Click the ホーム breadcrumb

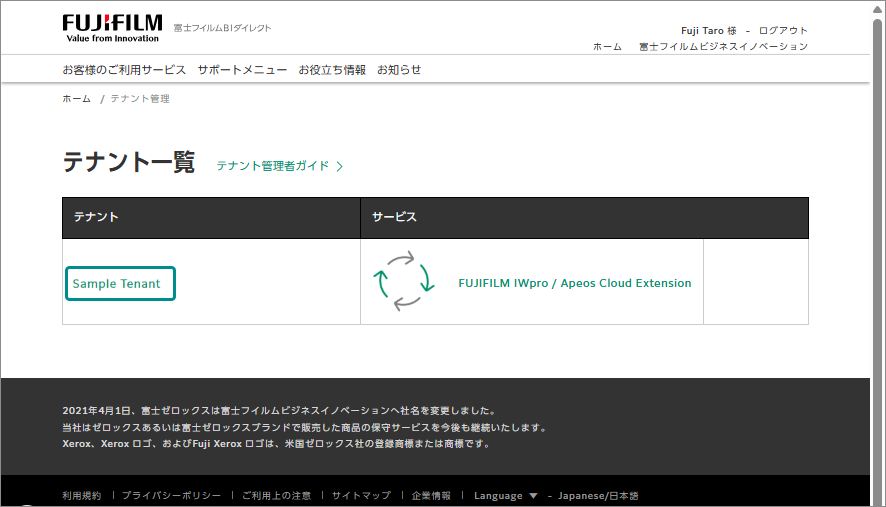tap(76, 99)
